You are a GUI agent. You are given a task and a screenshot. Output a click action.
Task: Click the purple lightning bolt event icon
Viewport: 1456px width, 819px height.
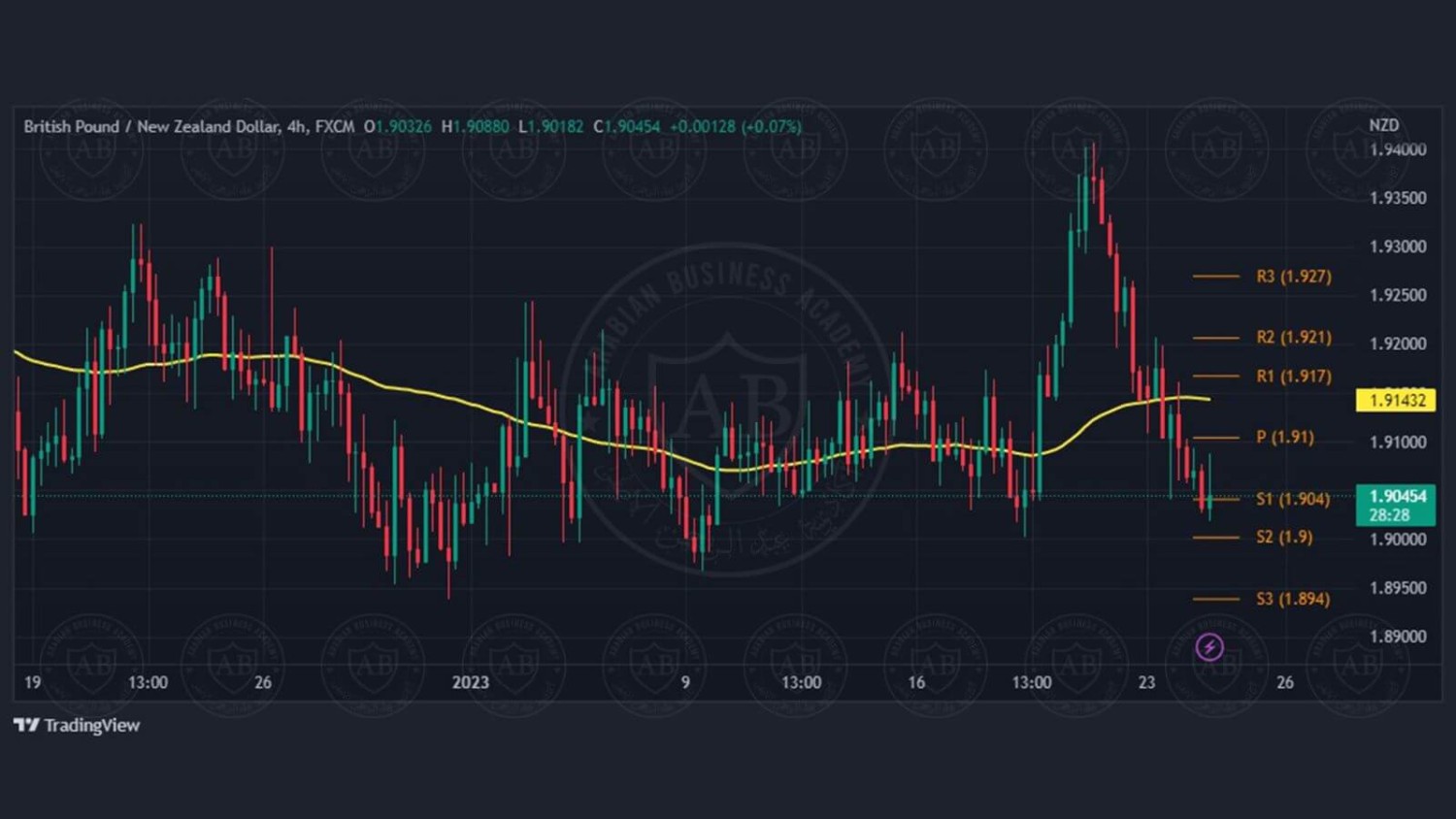(1208, 646)
